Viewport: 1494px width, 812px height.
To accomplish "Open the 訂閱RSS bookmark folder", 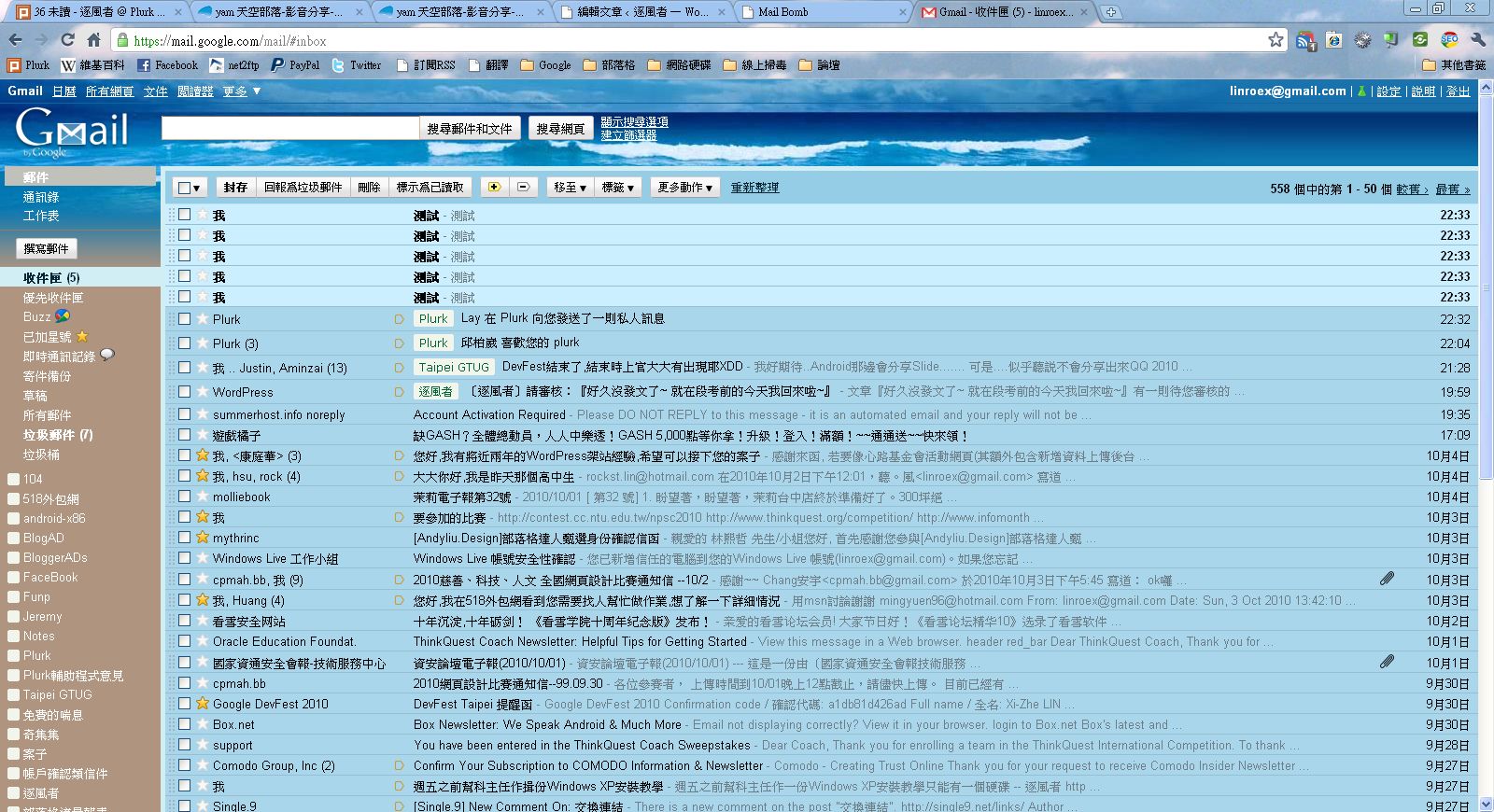I will (x=426, y=65).
